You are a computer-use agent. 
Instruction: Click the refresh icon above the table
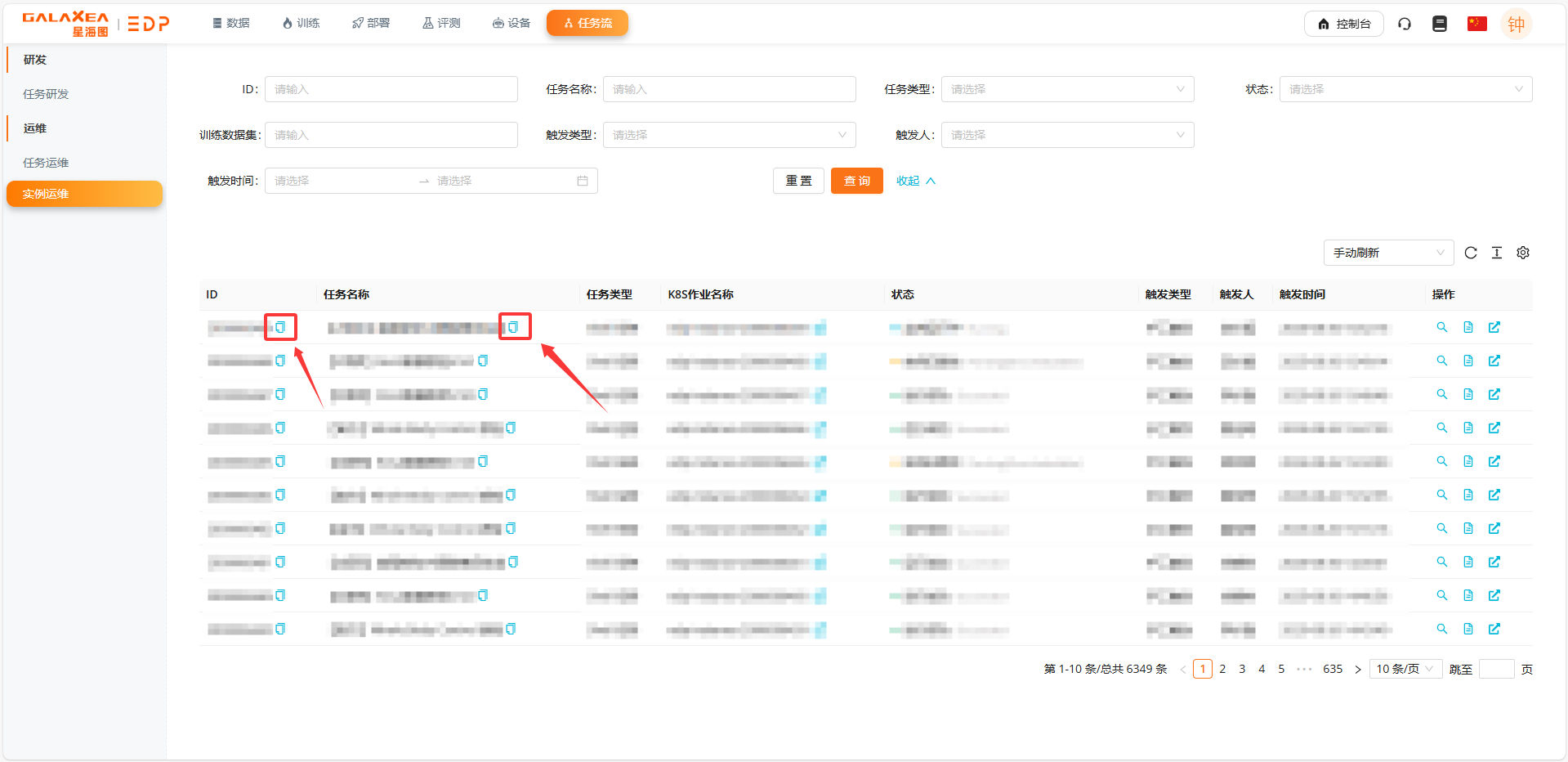pyautogui.click(x=1471, y=253)
